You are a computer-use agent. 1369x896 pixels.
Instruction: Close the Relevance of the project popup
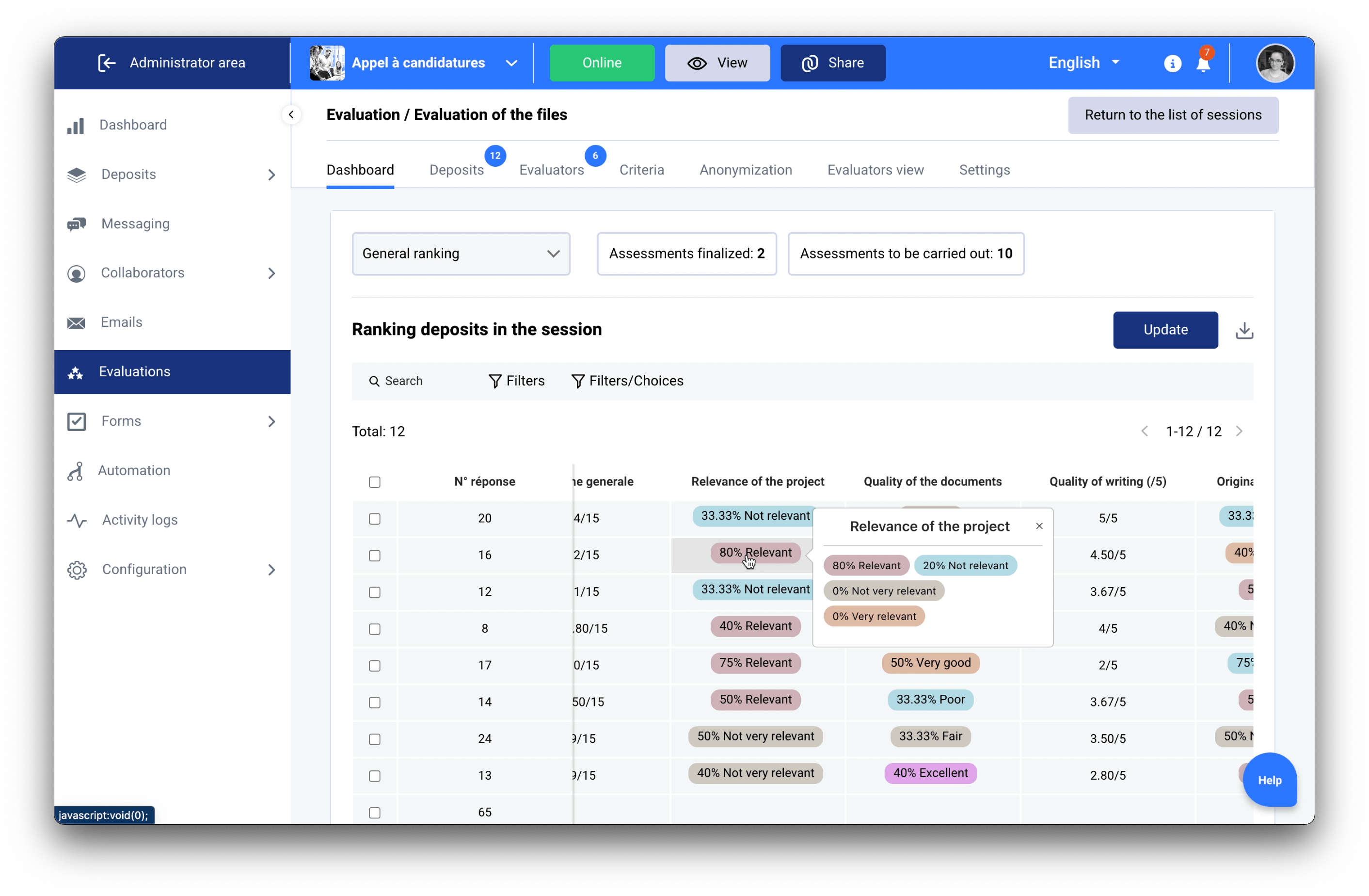point(1039,526)
